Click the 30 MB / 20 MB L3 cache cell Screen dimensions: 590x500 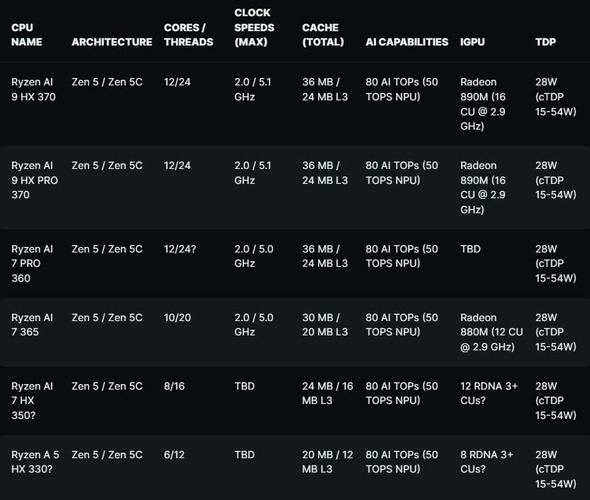click(325, 325)
